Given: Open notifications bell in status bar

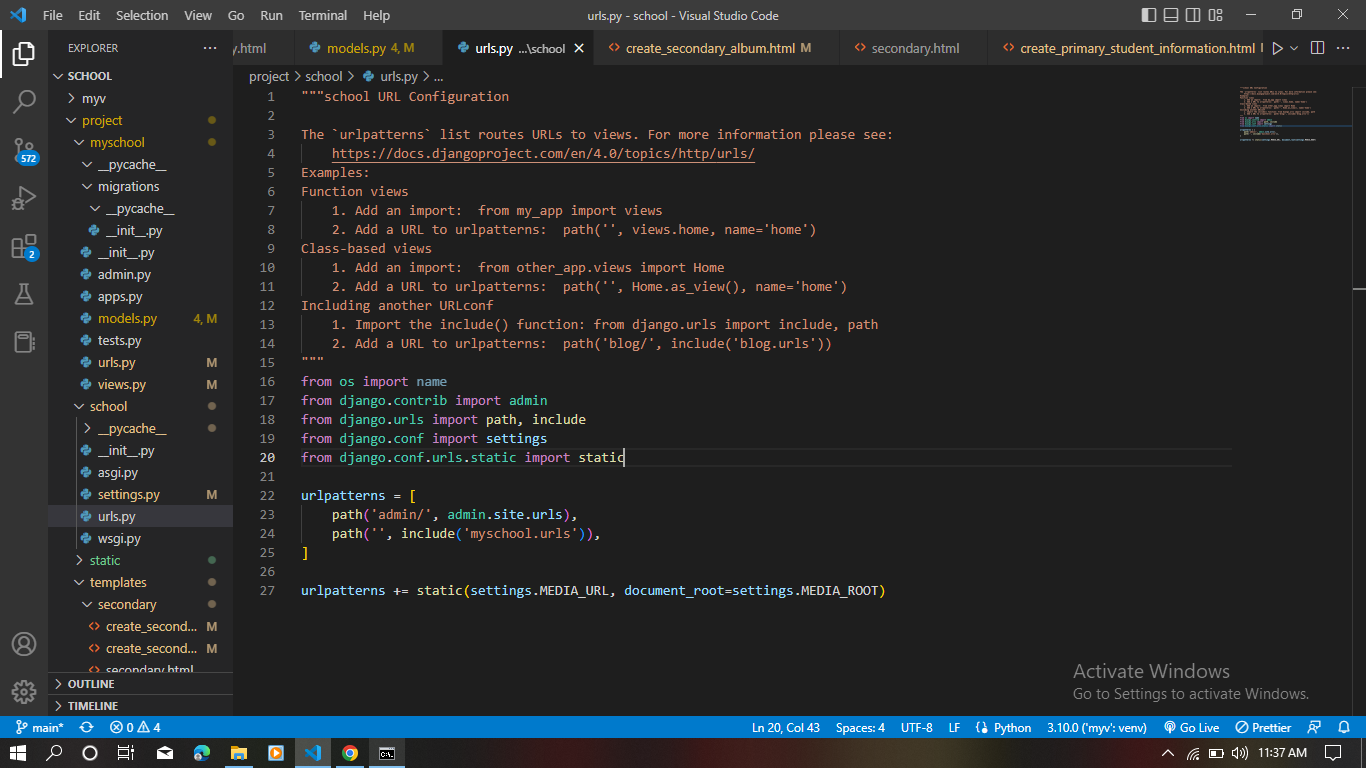Looking at the screenshot, I should pyautogui.click(x=1345, y=727).
